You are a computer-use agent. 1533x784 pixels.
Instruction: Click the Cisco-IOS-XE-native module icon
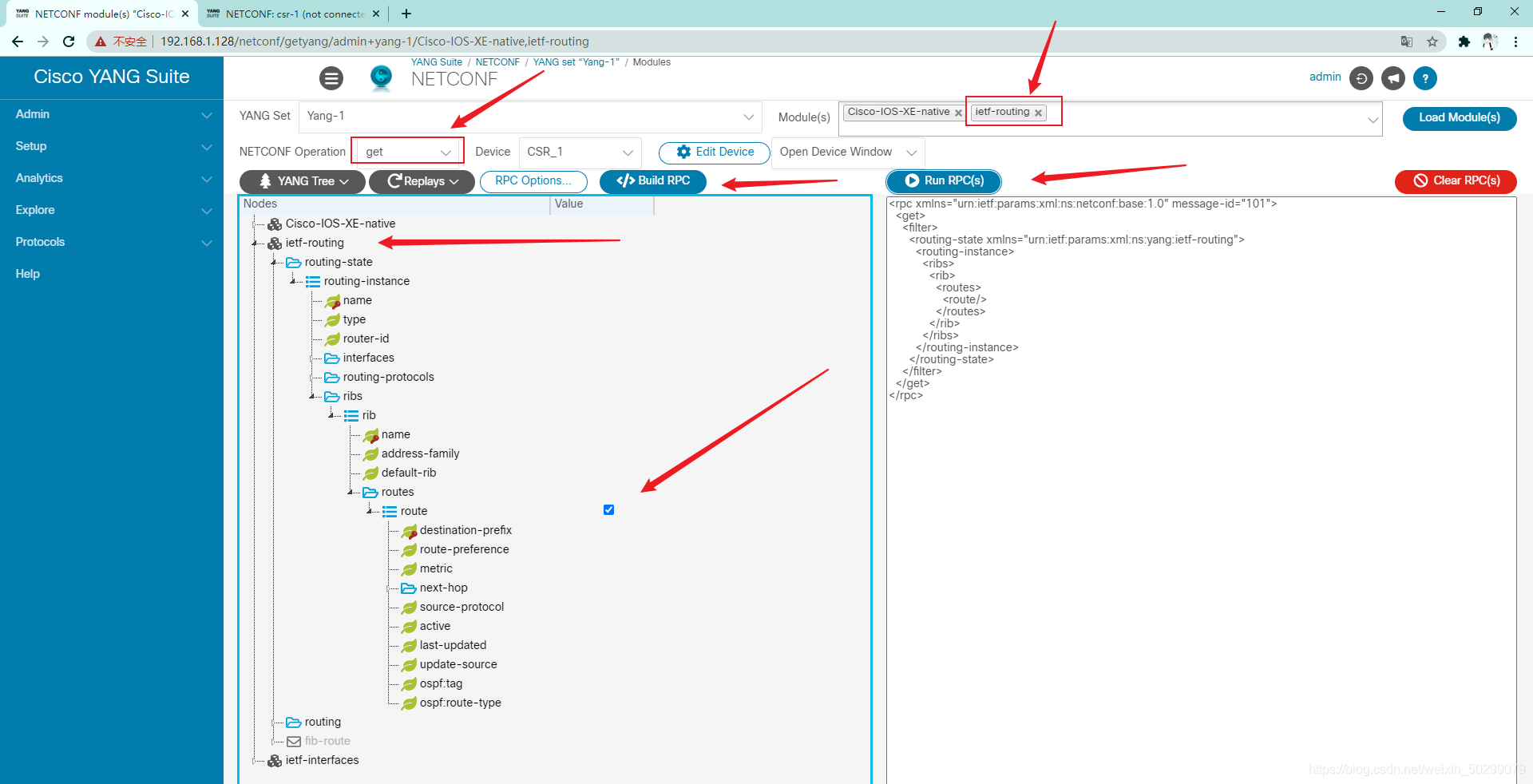tap(275, 224)
